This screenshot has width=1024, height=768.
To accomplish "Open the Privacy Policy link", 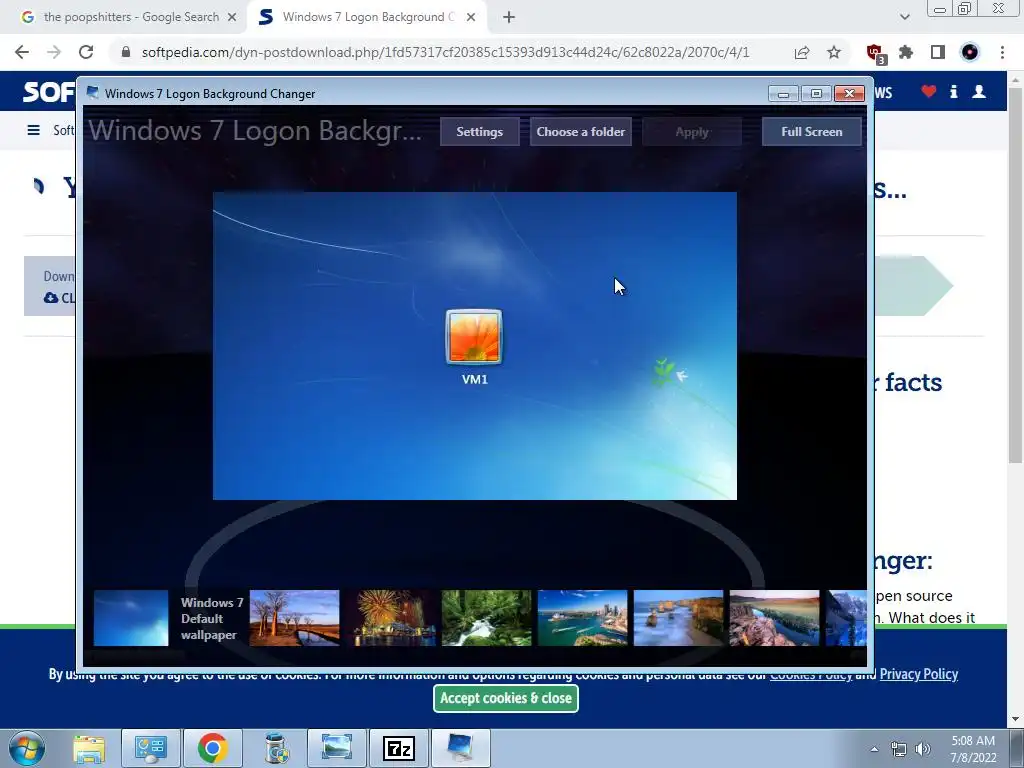I will [918, 674].
